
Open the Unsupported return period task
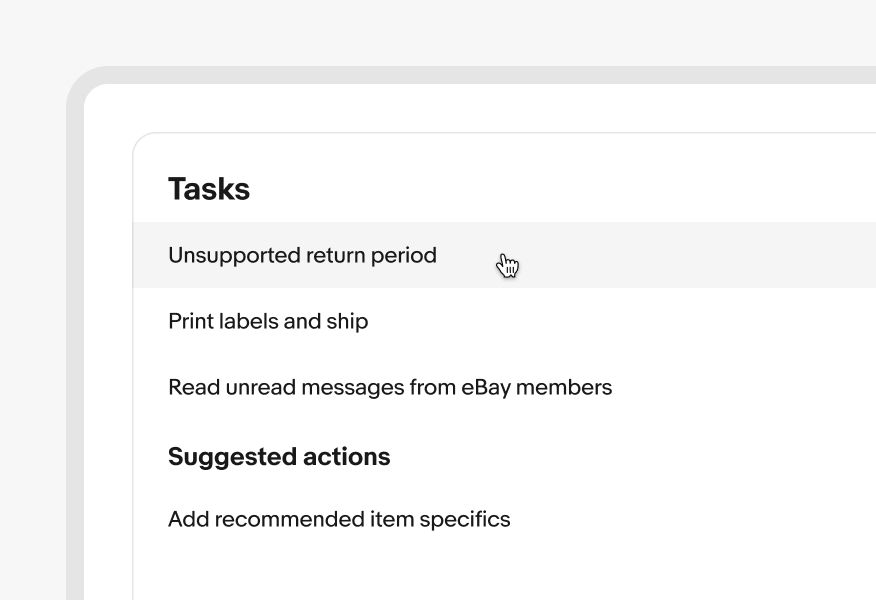302,255
